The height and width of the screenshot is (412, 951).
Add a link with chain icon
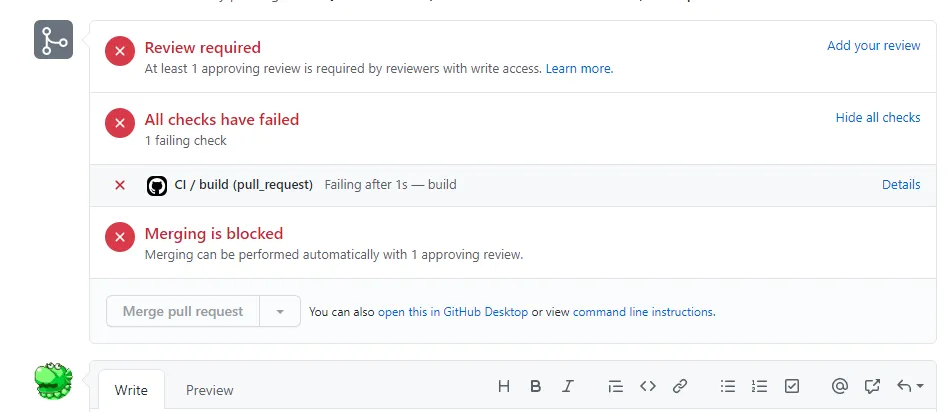click(680, 386)
